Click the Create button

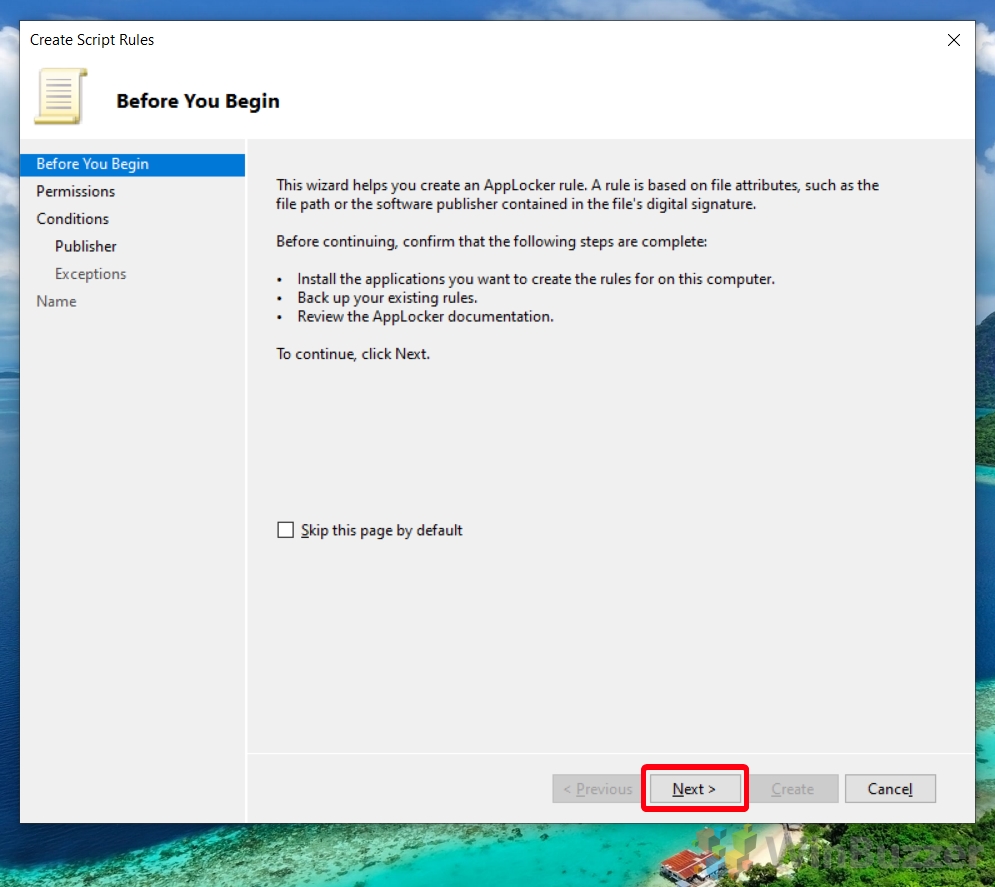click(793, 788)
